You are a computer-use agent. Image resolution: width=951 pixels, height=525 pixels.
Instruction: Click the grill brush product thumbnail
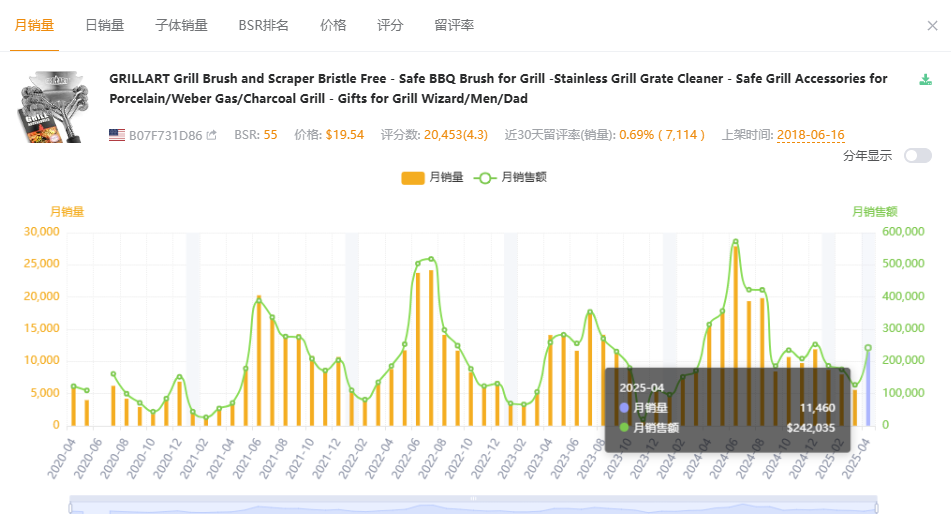(x=54, y=107)
